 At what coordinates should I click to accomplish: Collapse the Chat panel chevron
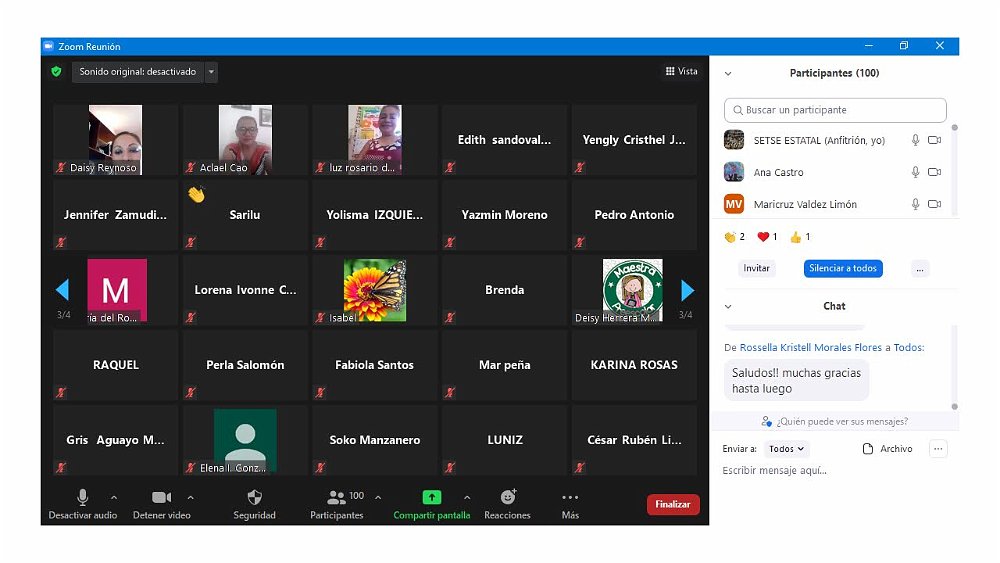pos(728,306)
